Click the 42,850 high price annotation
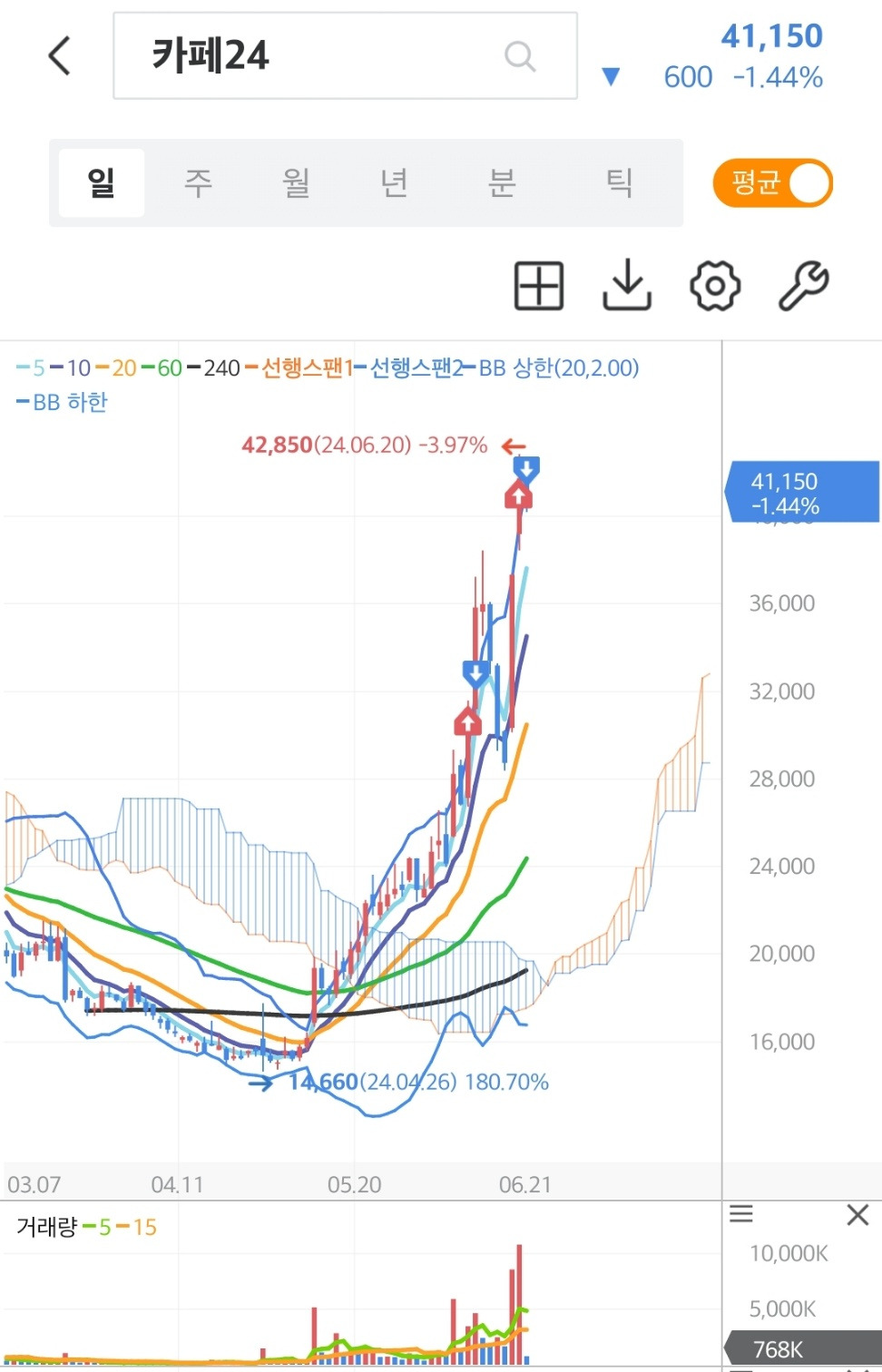882x1372 pixels. [x=364, y=446]
